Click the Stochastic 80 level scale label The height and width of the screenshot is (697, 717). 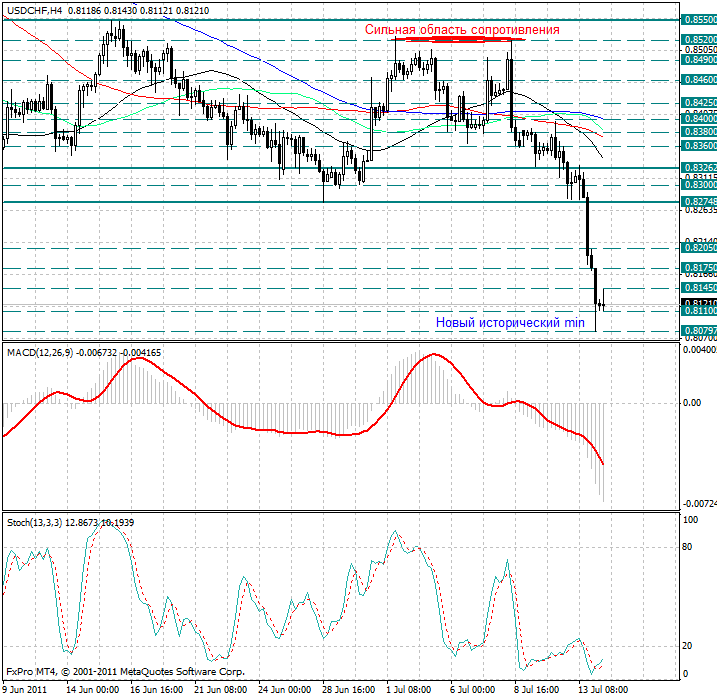tap(688, 547)
